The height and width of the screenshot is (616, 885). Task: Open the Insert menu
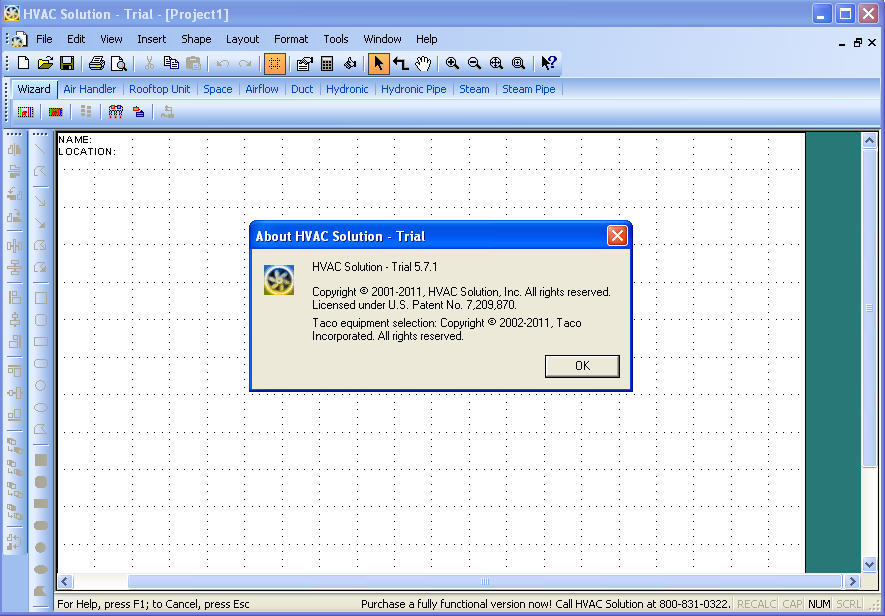[x=152, y=39]
